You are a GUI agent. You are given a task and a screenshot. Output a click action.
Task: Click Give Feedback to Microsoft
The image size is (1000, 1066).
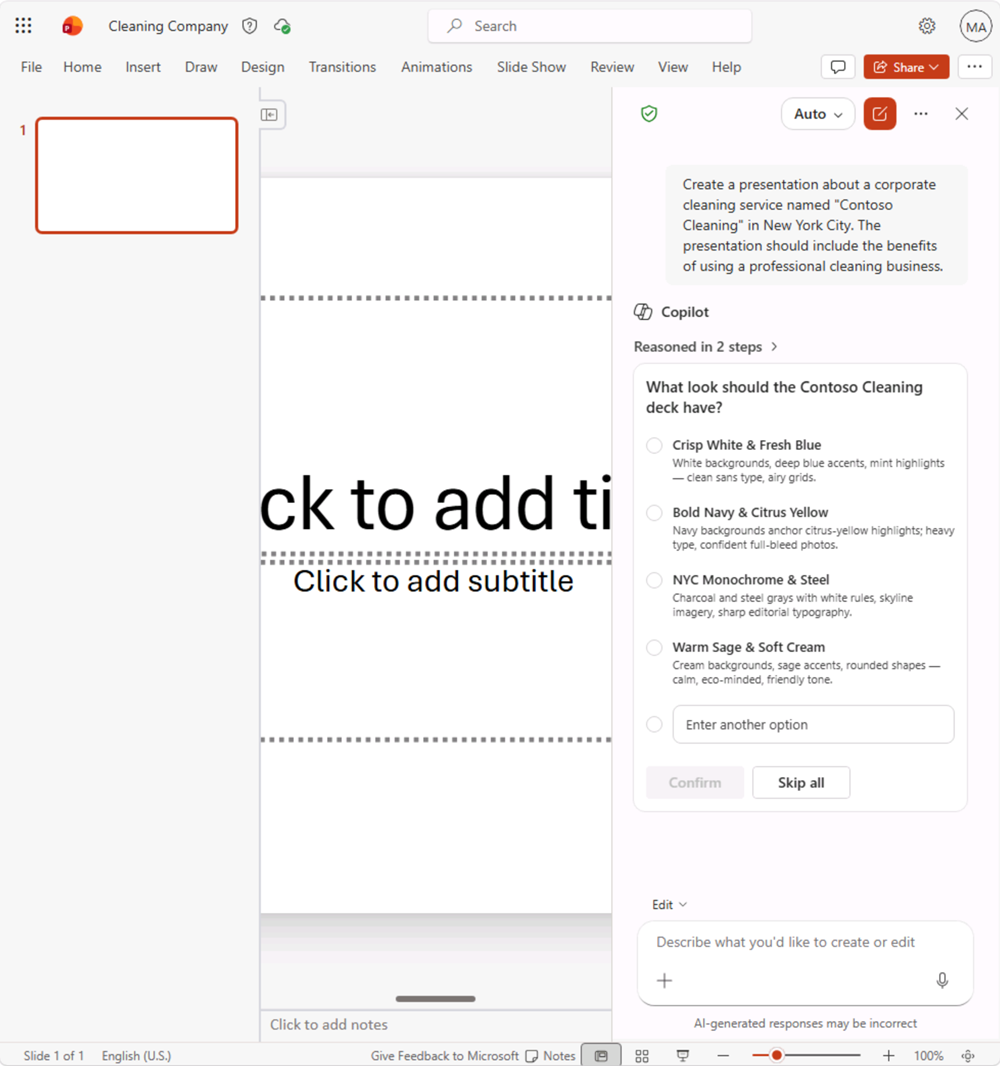(445, 1056)
